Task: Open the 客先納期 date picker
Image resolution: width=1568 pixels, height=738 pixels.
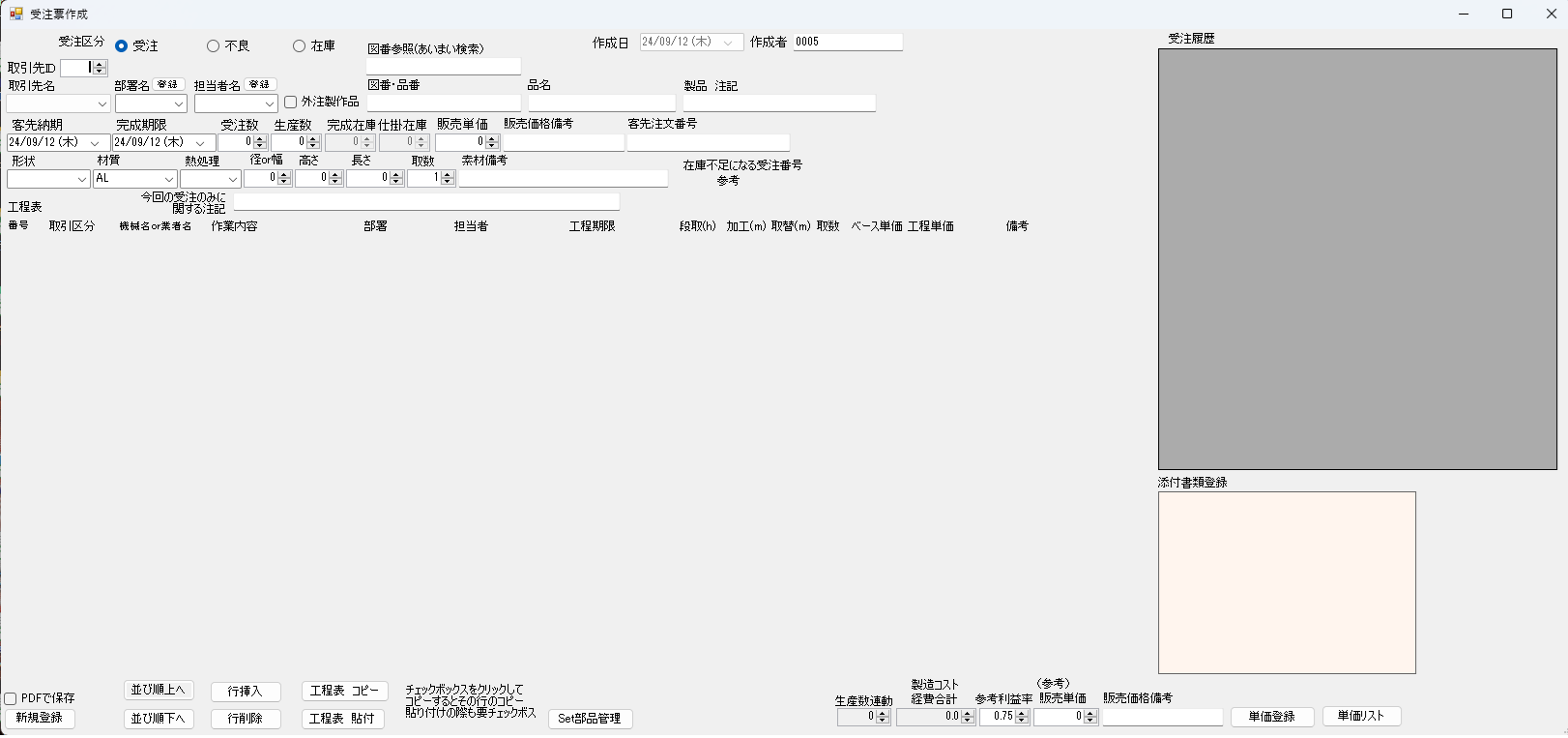Action: [x=95, y=143]
